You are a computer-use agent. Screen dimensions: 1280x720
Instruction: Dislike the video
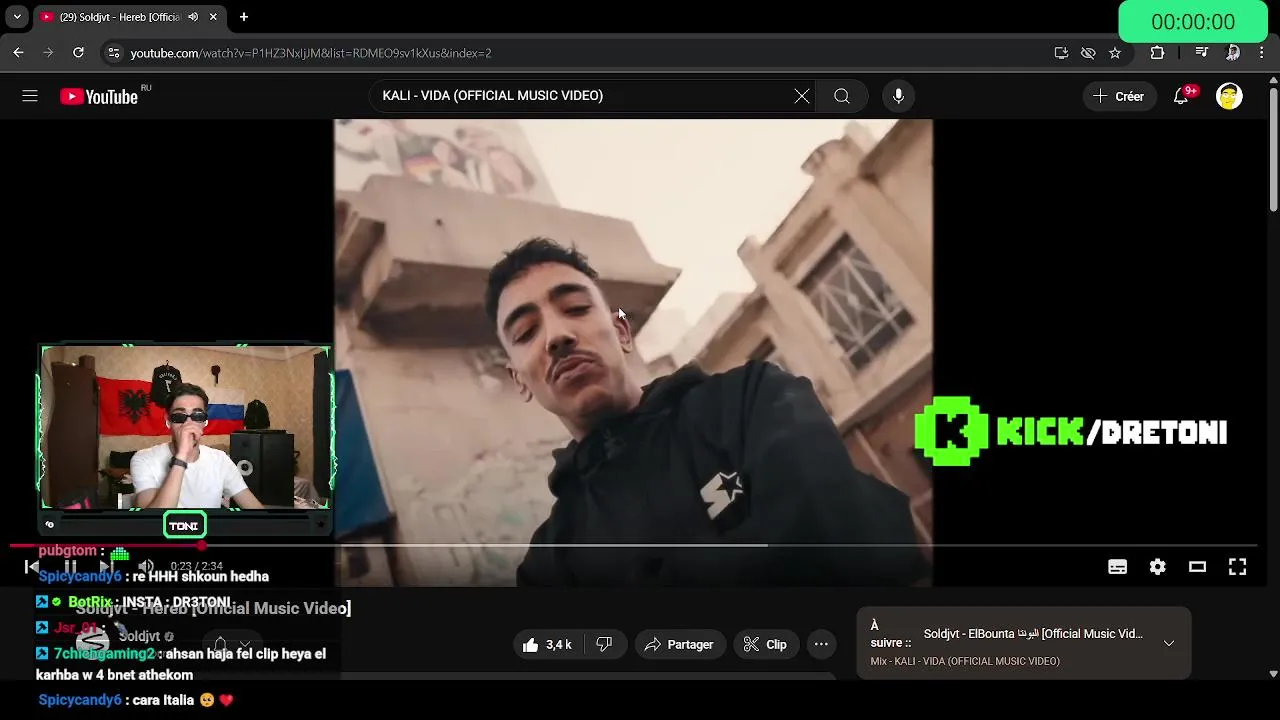pos(605,645)
